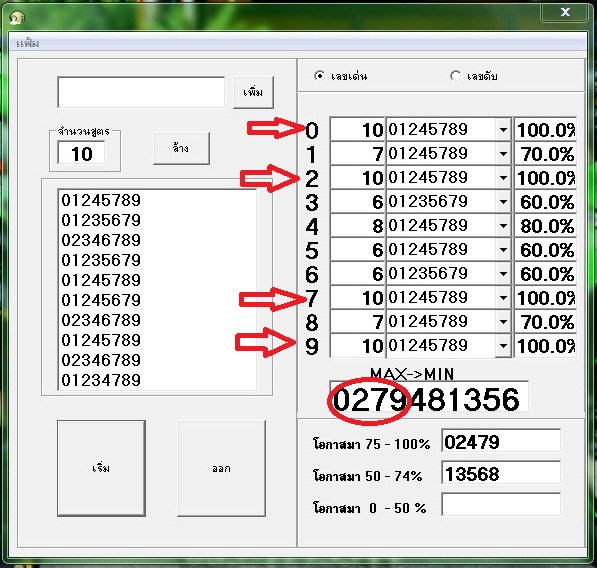The height and width of the screenshot is (568, 597).
Task: Click the เริ่ม button
Action: [101, 468]
